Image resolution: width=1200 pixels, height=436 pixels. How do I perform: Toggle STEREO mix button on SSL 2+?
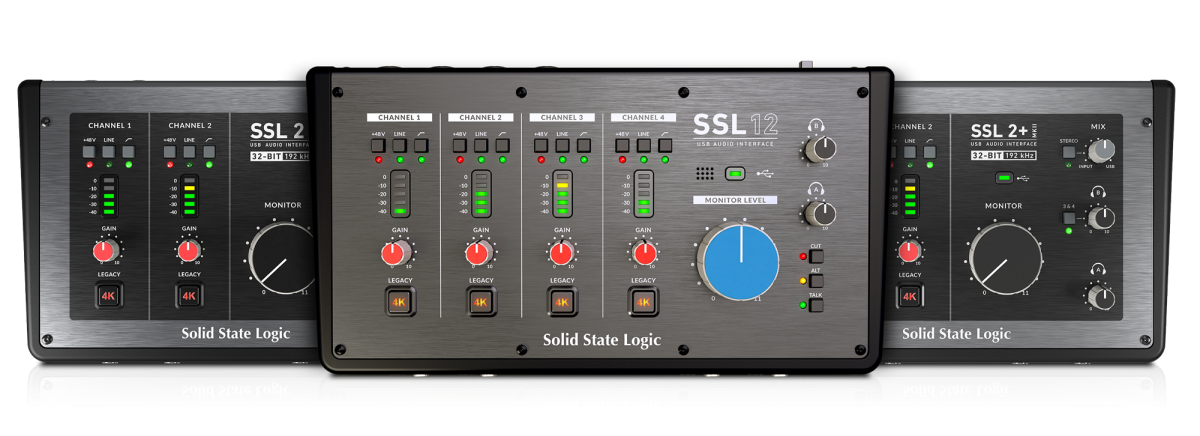tap(1069, 153)
